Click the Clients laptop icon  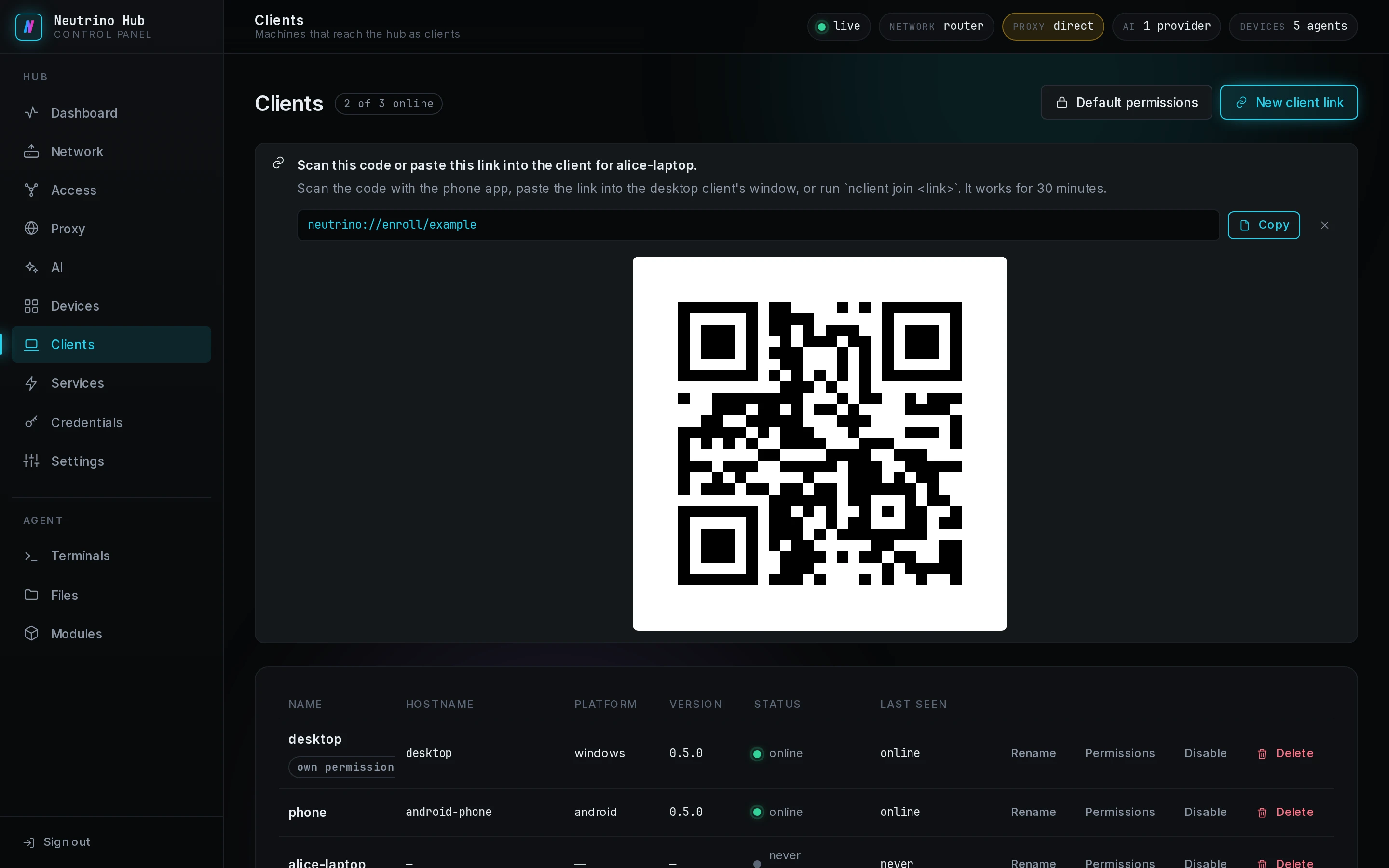click(x=31, y=344)
